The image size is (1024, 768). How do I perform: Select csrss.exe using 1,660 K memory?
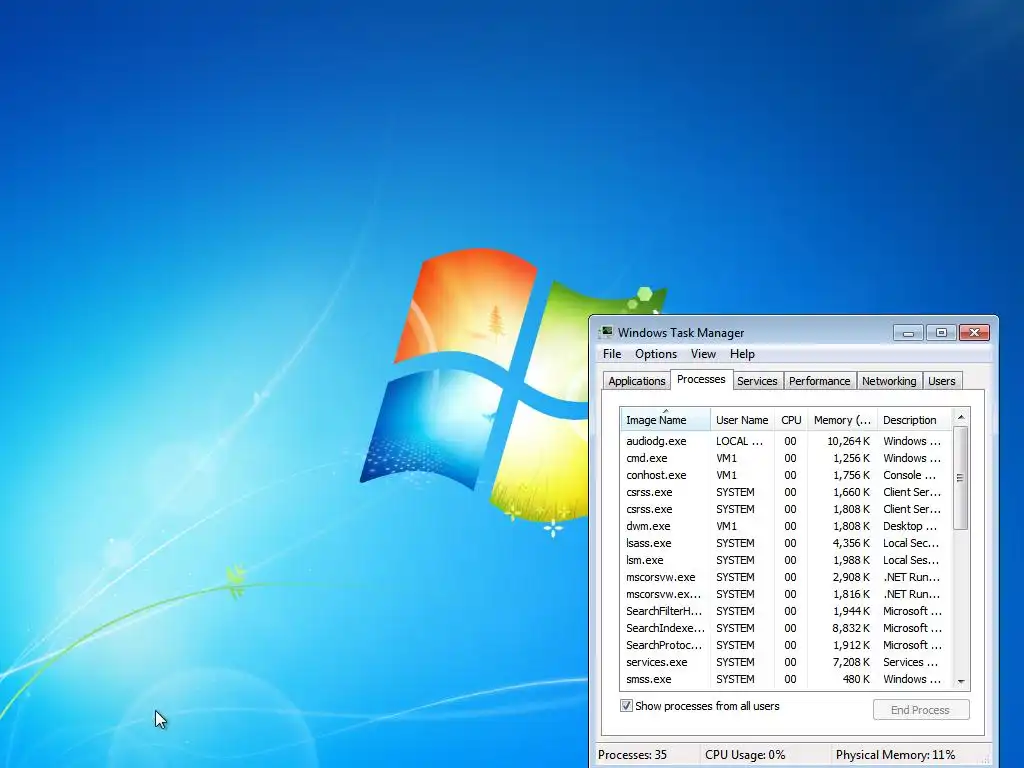[786, 492]
